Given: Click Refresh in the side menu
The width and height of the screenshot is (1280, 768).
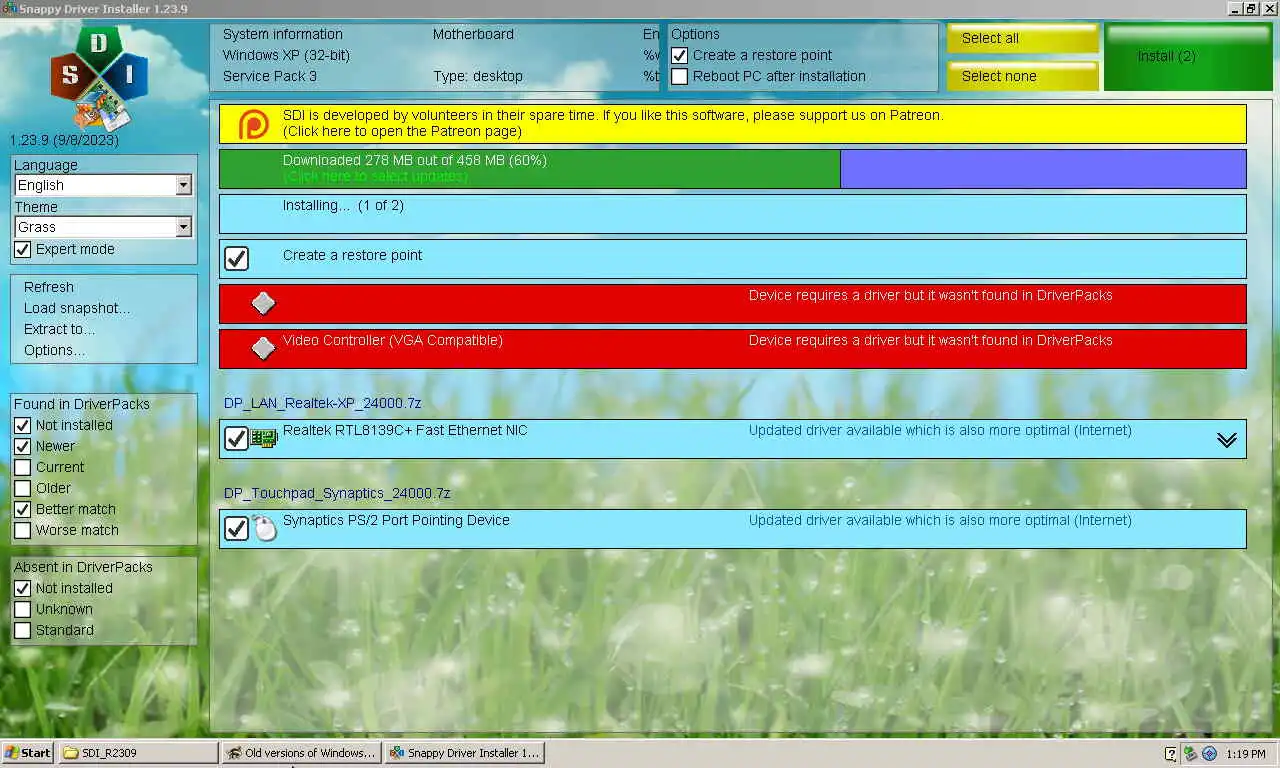Looking at the screenshot, I should click(x=49, y=287).
